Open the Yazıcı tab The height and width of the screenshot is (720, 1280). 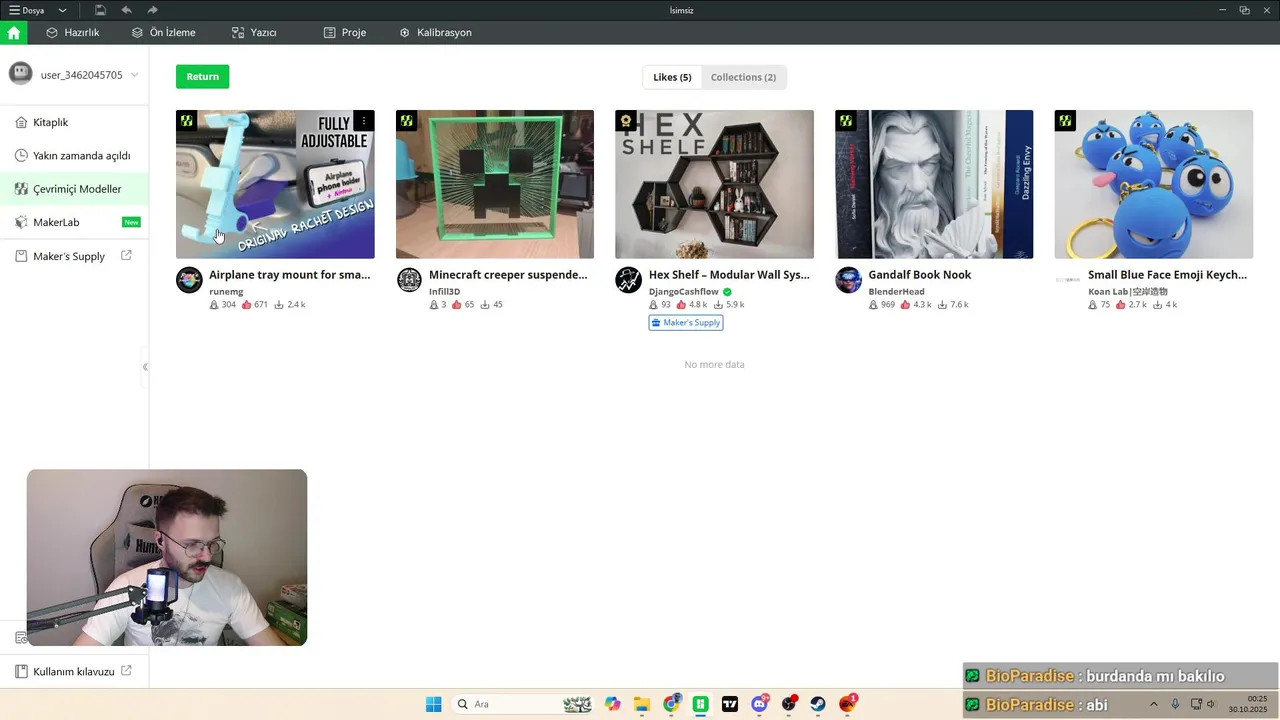click(253, 32)
